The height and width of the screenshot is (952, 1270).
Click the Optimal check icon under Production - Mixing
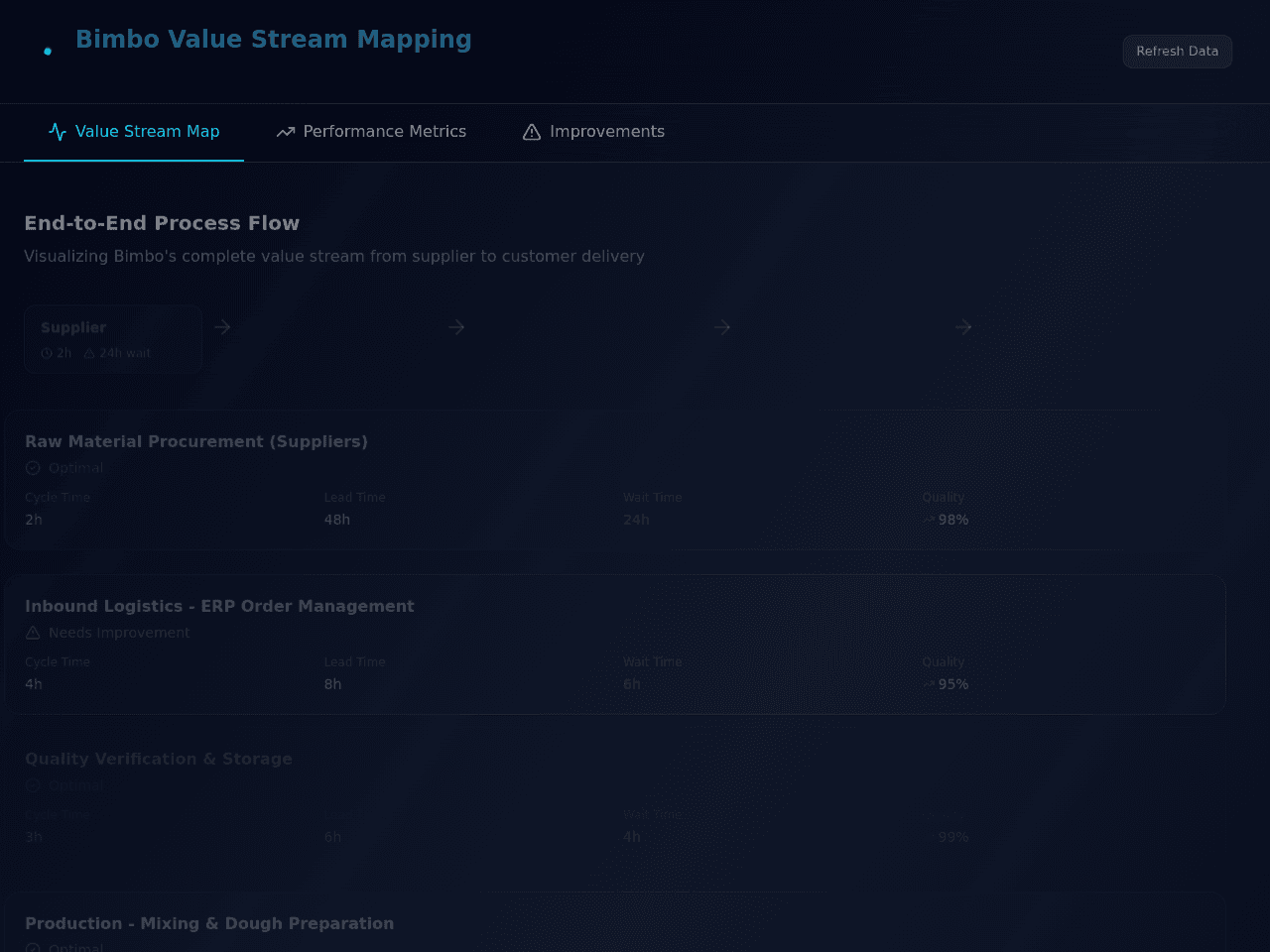pos(33,948)
